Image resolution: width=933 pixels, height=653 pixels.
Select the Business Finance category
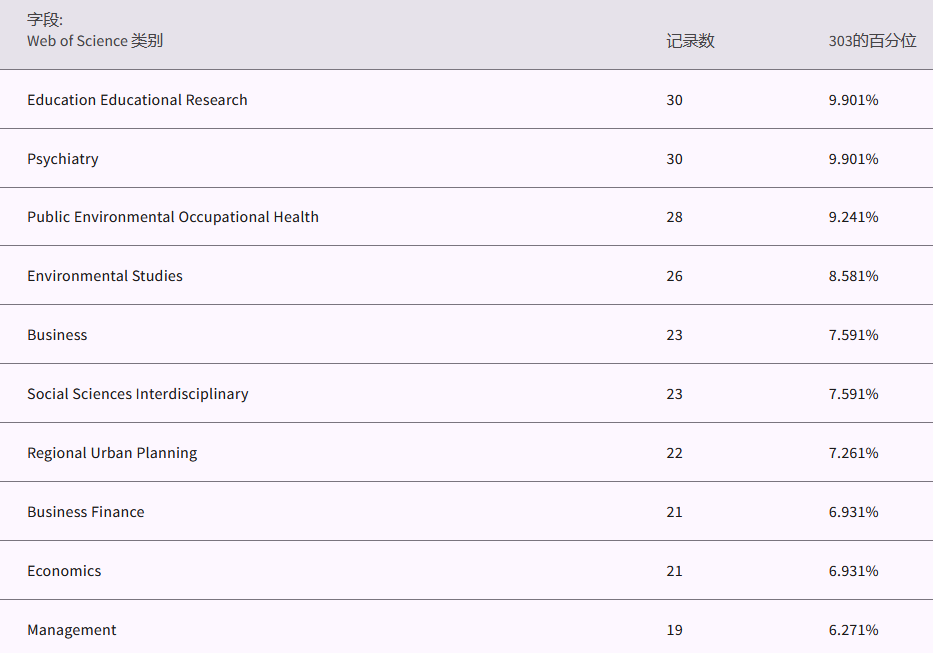click(x=86, y=512)
